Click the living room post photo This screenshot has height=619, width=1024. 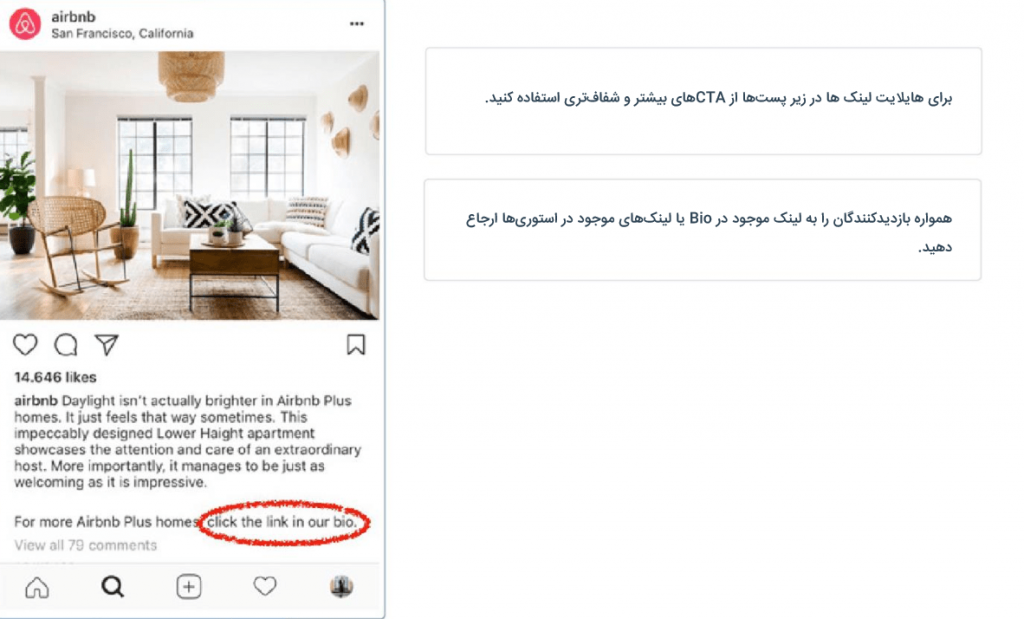tap(189, 185)
